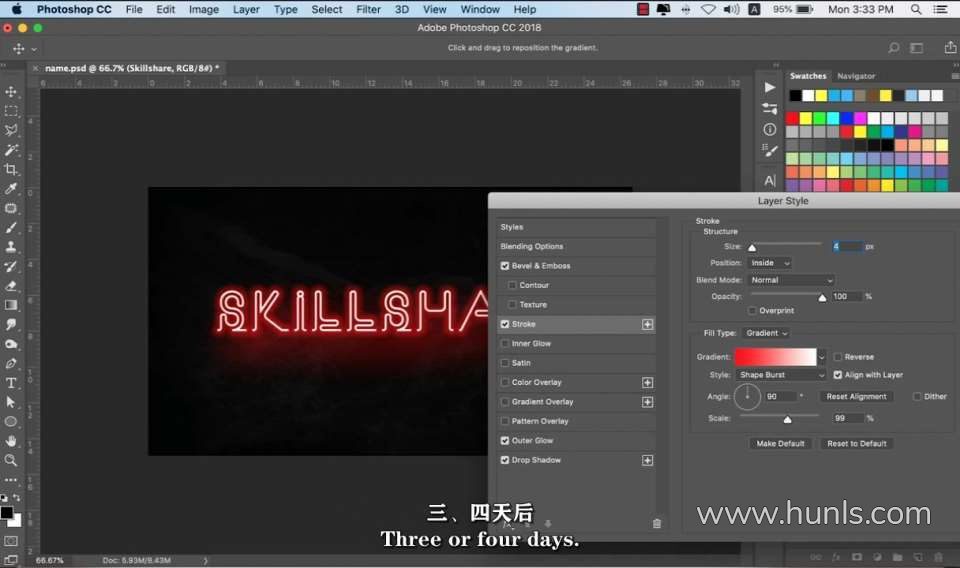Open gradient picker arrow
Viewport: 960px width, 568px height.
point(822,357)
